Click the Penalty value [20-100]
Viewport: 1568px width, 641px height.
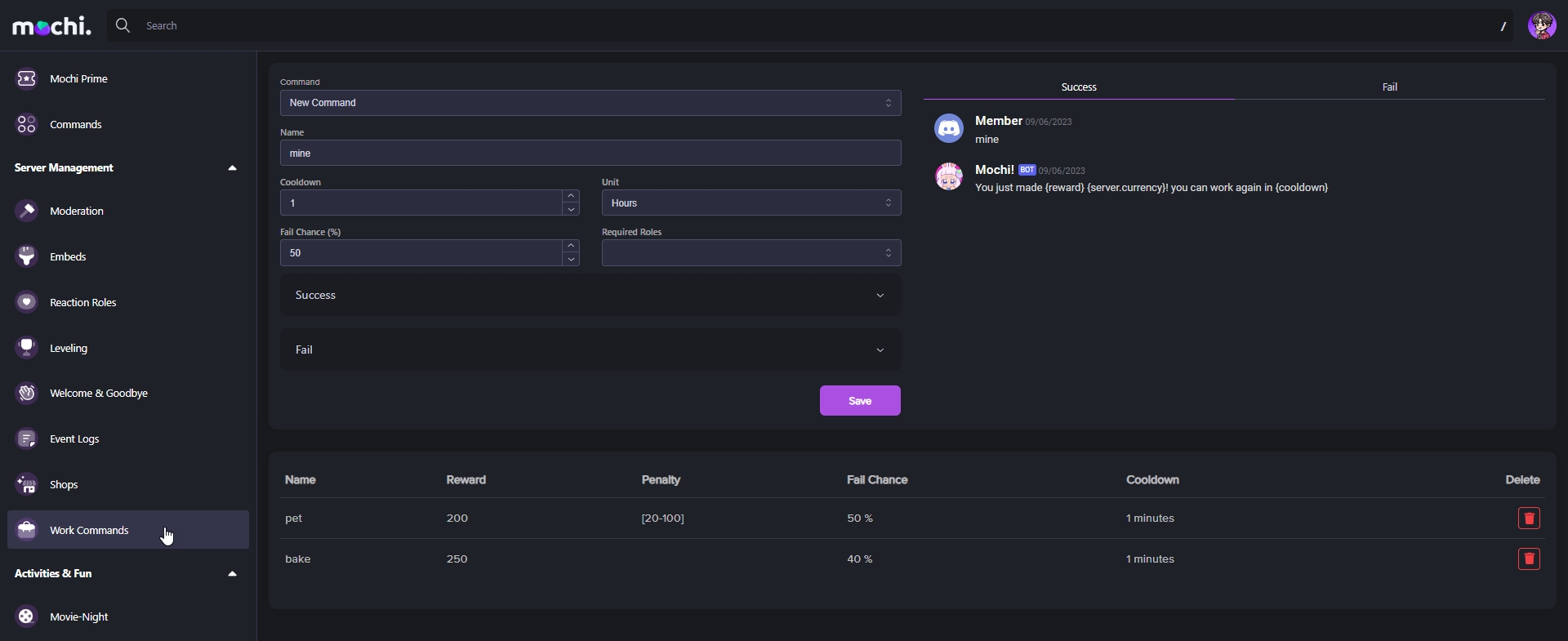tap(663, 518)
